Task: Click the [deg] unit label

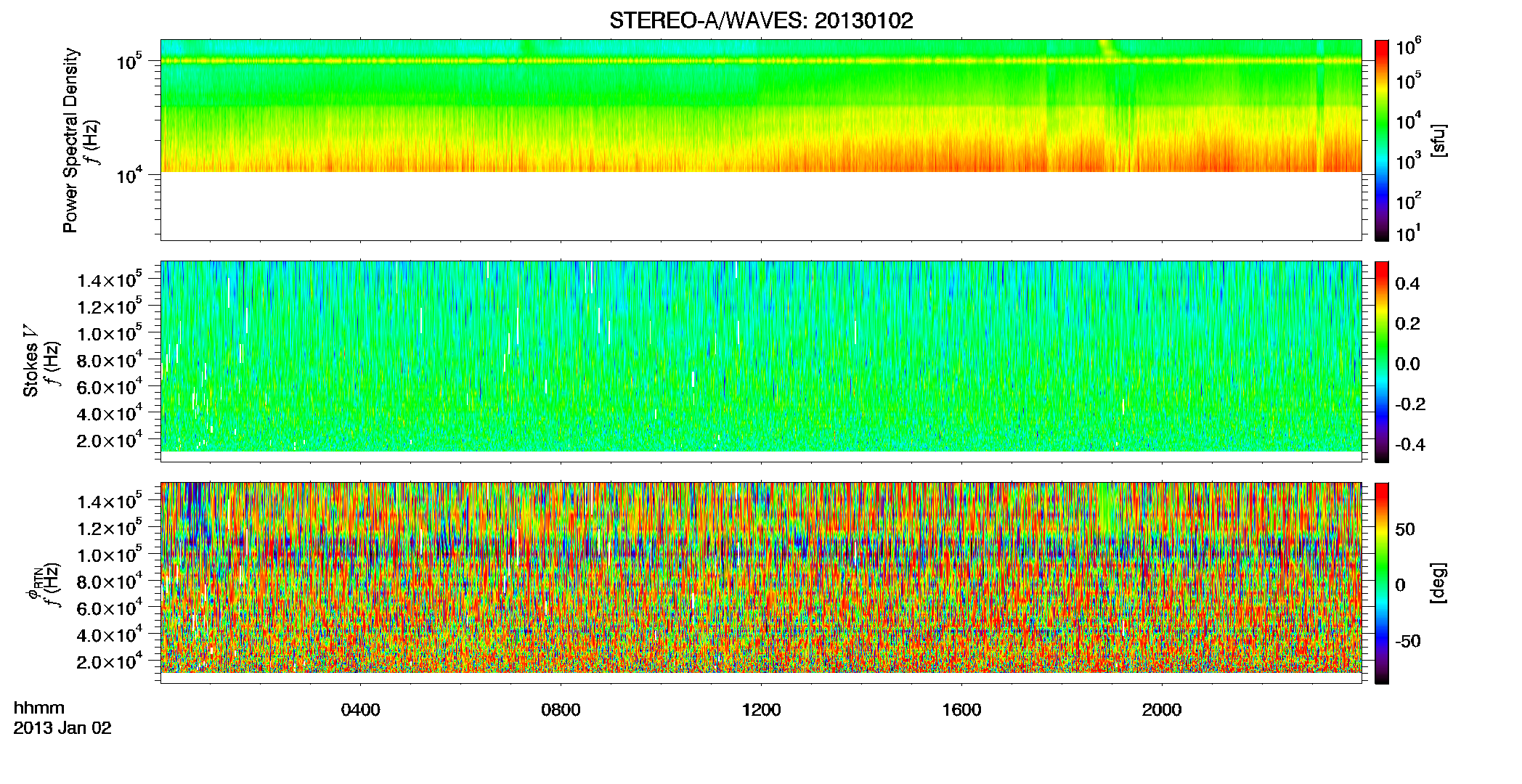Action: 1438,583
